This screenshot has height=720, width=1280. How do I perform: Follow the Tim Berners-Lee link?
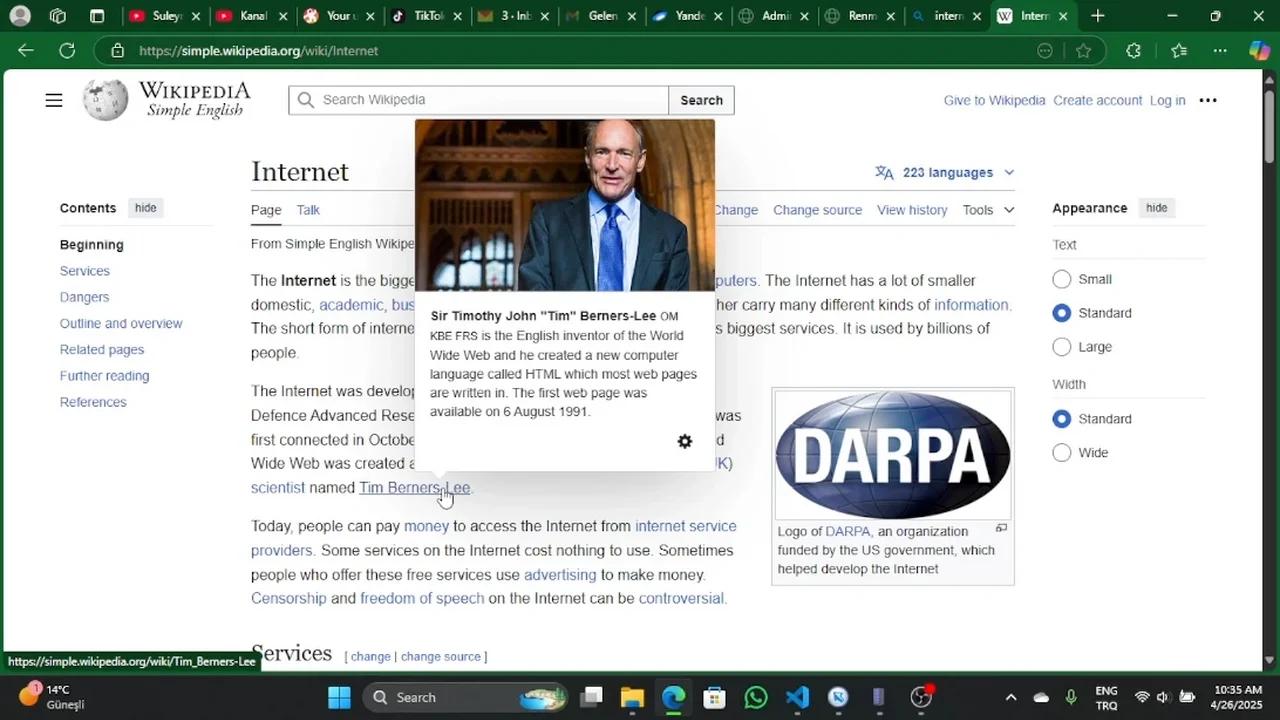[x=414, y=487]
